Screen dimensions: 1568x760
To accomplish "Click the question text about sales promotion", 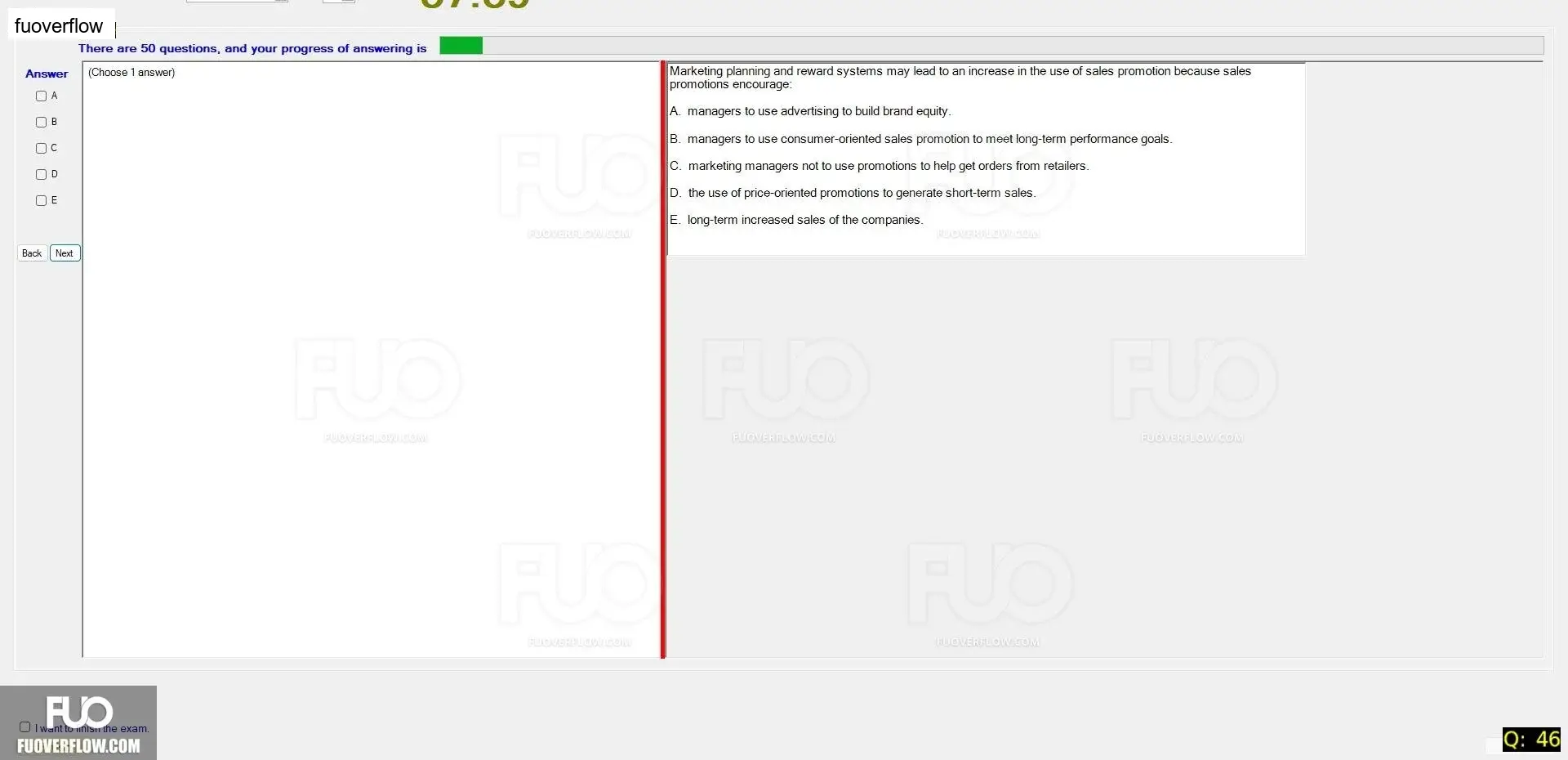I will point(960,78).
